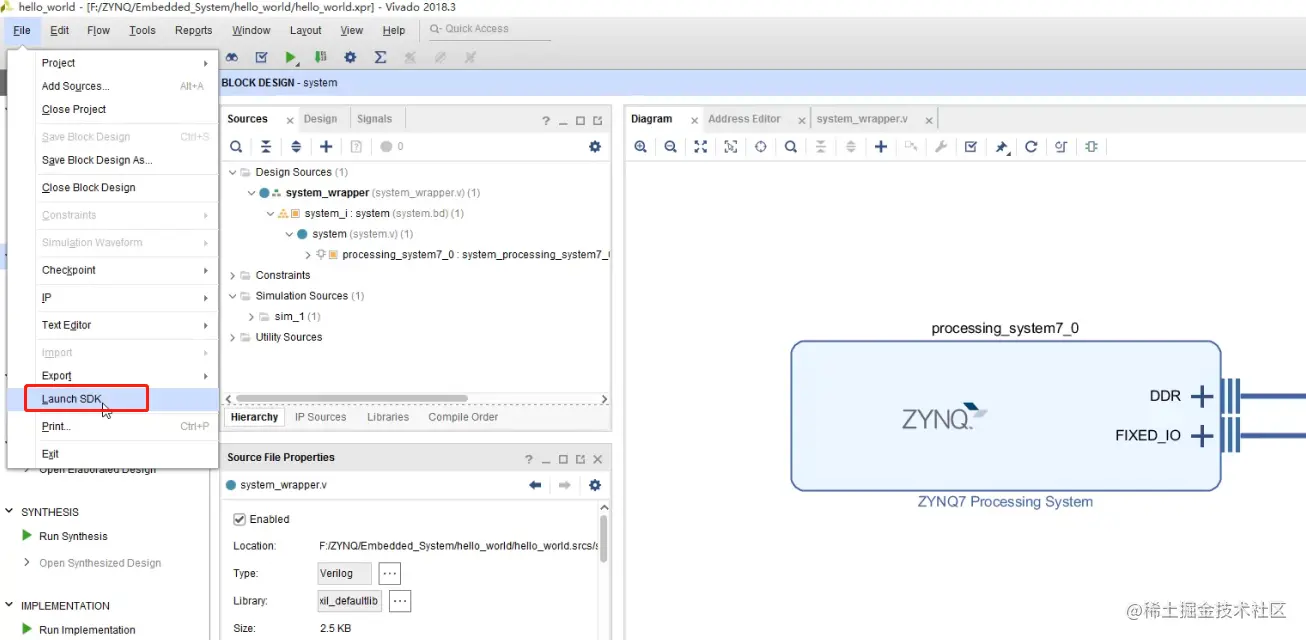Regenerate layout in Diagram toolbar
The height and width of the screenshot is (640, 1306).
(1031, 147)
